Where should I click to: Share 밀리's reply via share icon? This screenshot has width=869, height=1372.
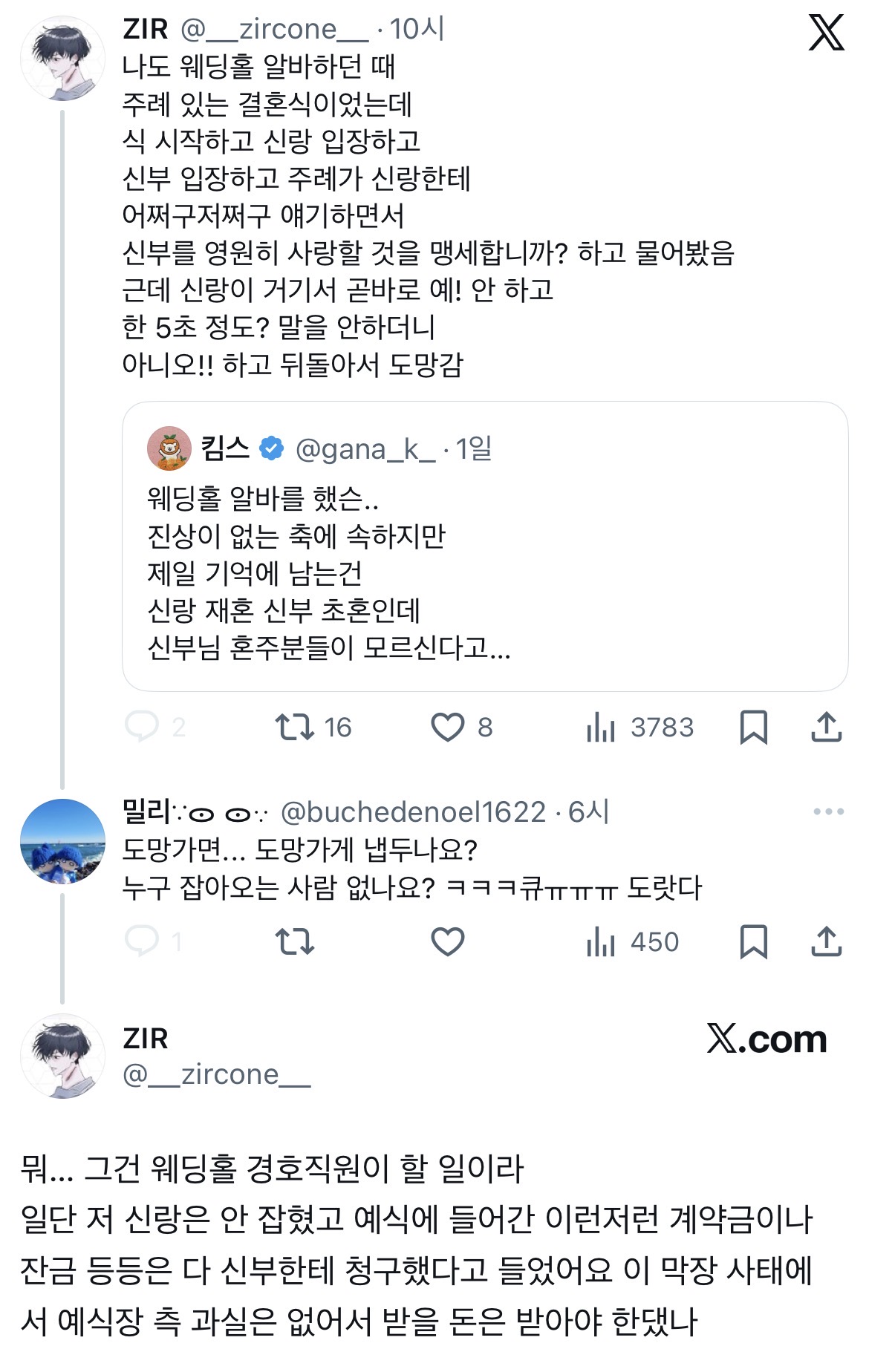click(826, 941)
